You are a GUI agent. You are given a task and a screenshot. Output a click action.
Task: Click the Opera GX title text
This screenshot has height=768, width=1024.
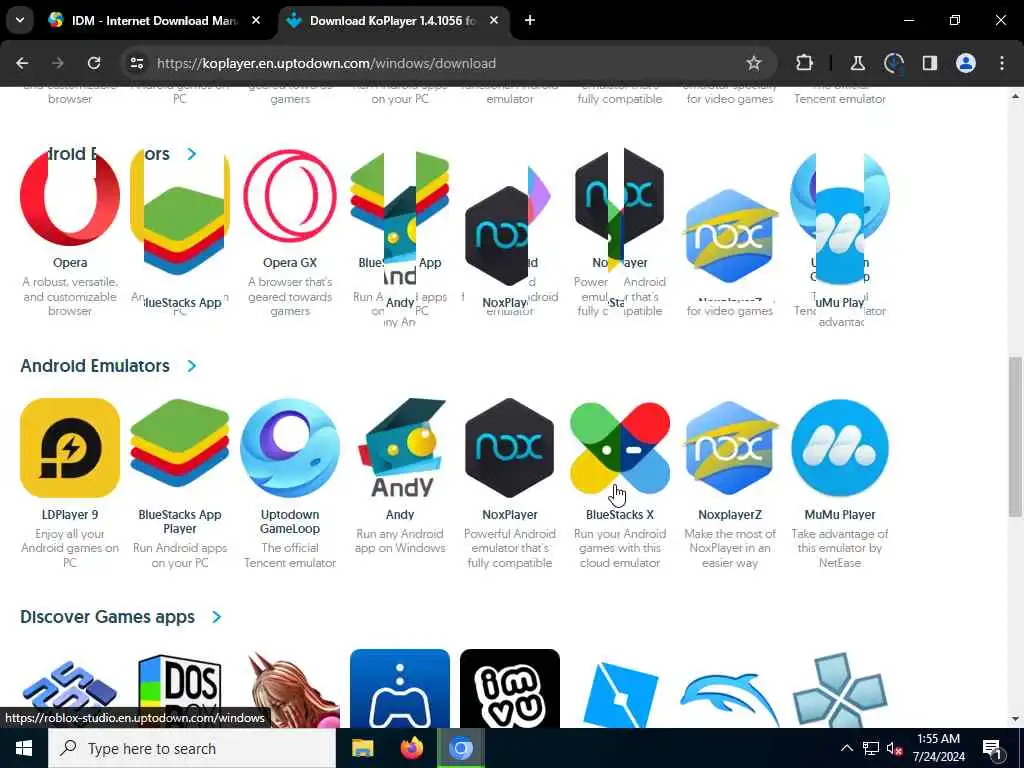pyautogui.click(x=290, y=263)
